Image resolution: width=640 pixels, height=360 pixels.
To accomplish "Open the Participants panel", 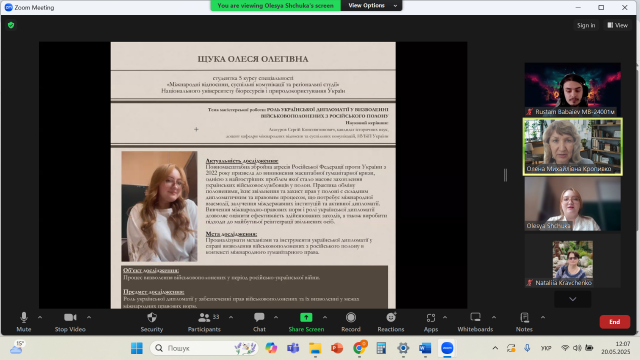I will click(x=204, y=322).
